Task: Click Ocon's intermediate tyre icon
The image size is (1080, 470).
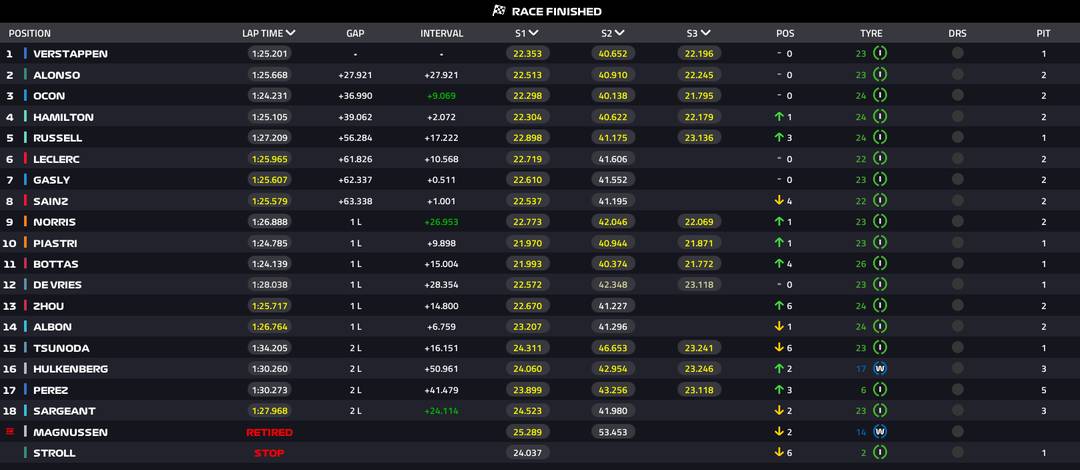Action: pos(880,95)
